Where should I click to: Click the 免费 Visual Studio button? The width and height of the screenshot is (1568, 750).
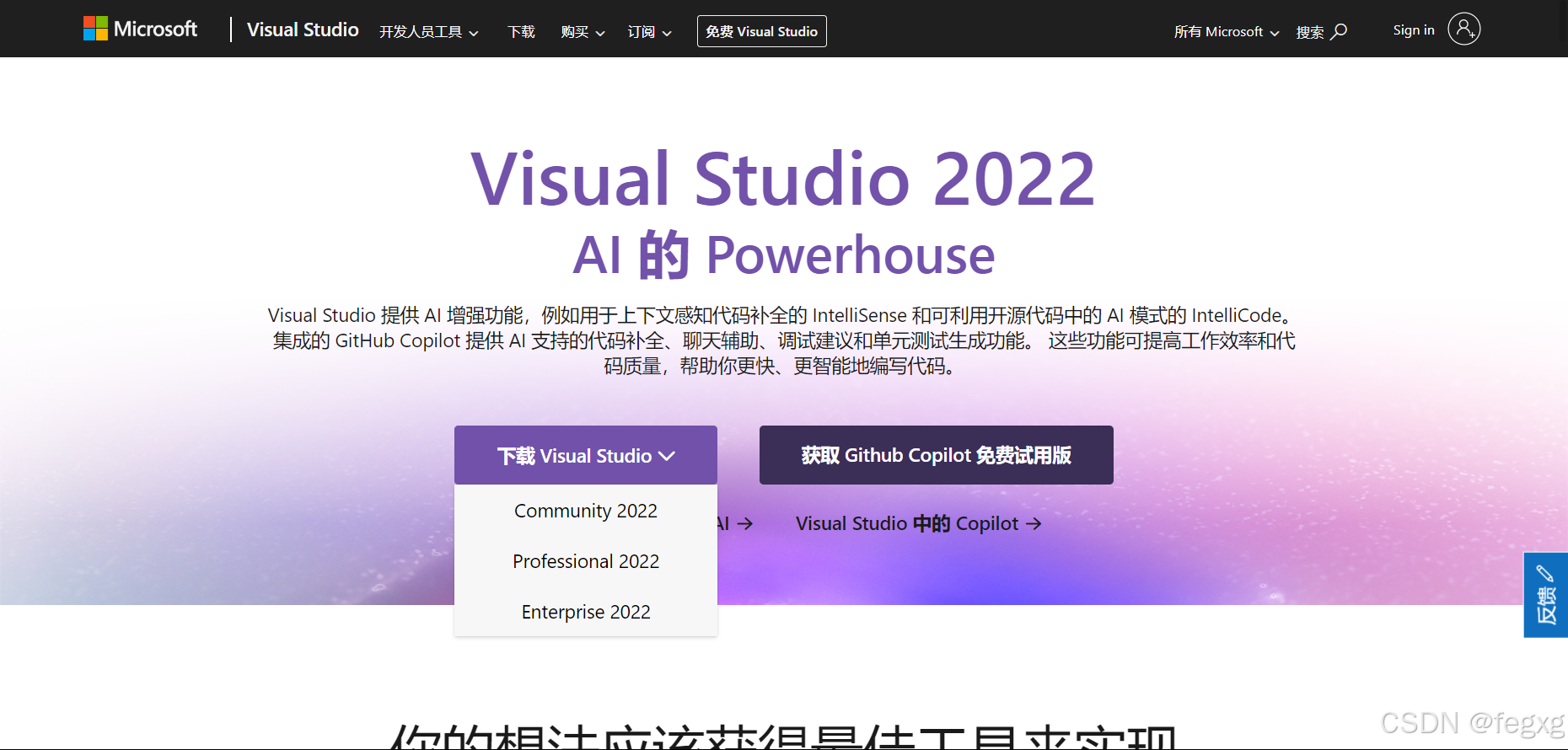pyautogui.click(x=761, y=31)
